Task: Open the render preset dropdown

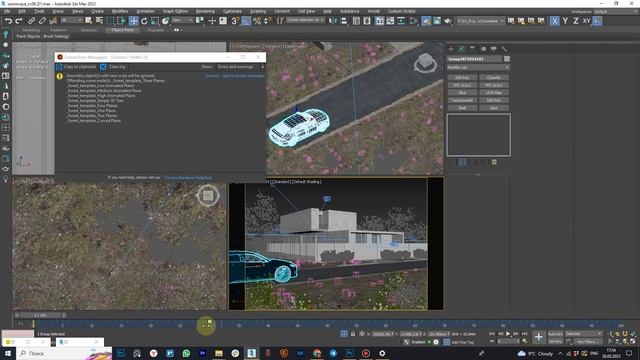Action: [480, 21]
